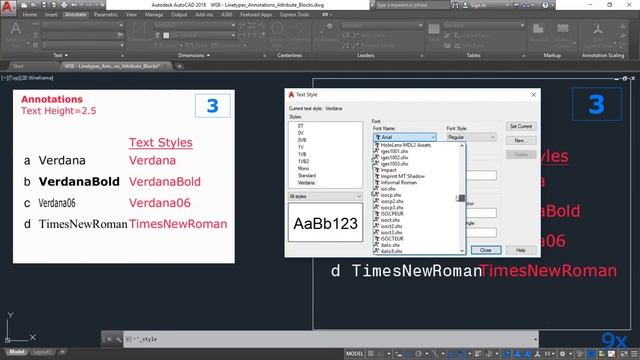This screenshot has height=360, width=640.
Task: Click the Set Current button
Action: 521,126
